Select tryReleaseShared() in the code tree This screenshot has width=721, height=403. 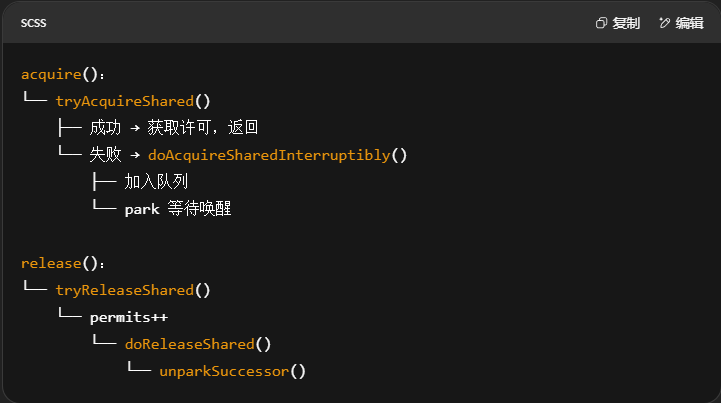[x=133, y=290]
